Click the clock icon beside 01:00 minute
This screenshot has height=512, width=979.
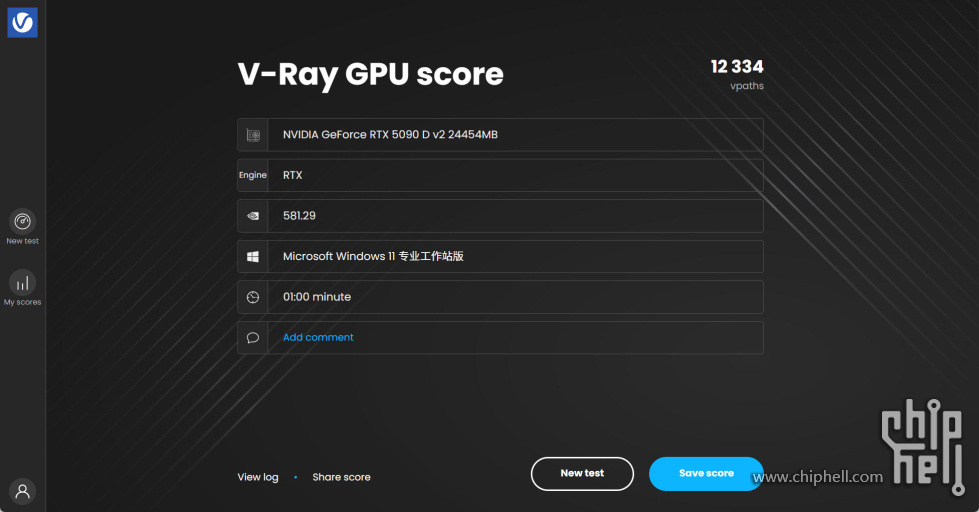pyautogui.click(x=253, y=297)
